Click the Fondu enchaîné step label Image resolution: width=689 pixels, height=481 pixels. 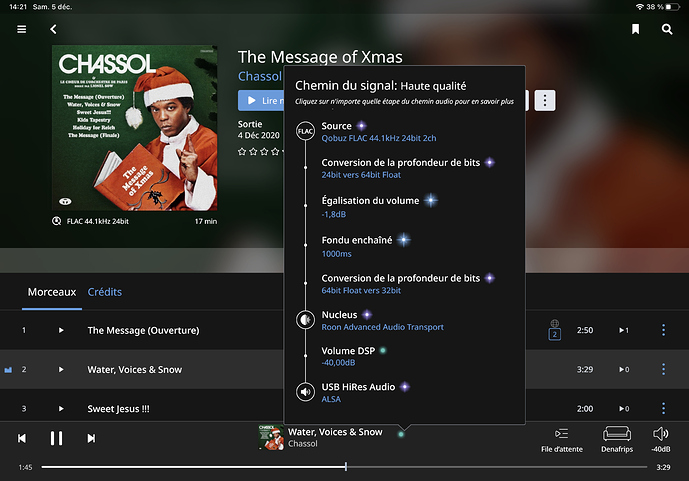tap(357, 240)
